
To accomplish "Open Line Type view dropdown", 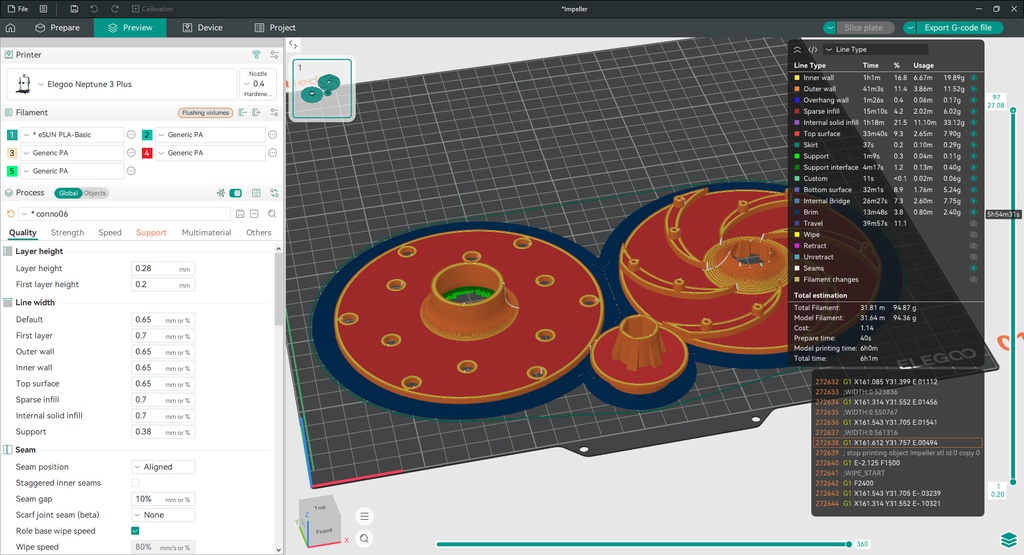I will click(x=875, y=50).
